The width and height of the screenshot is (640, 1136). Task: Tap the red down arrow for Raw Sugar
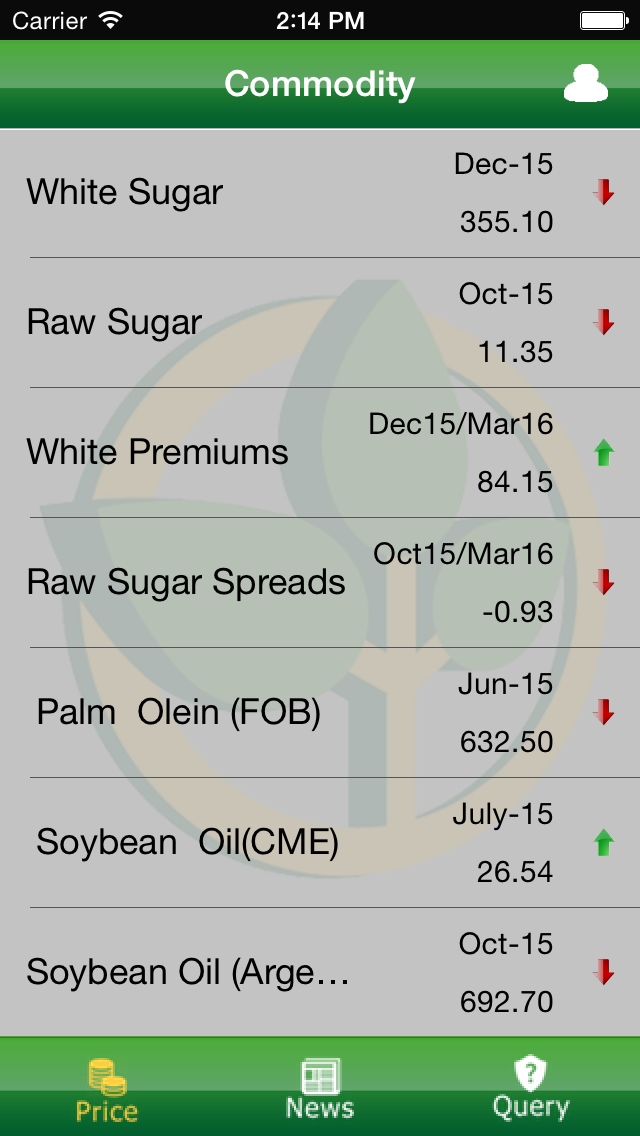pos(603,322)
